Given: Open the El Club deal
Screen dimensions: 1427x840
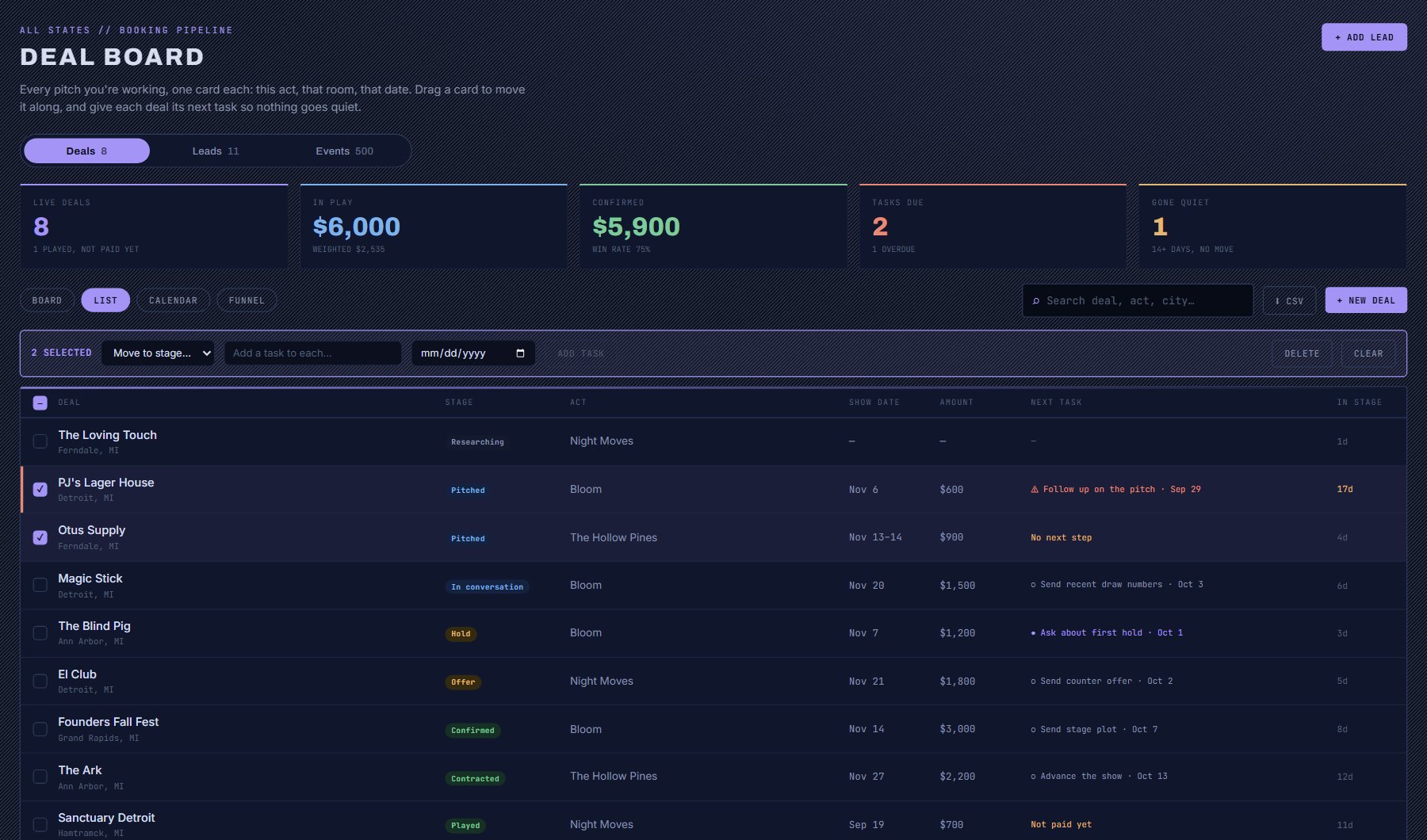Looking at the screenshot, I should pos(77,674).
